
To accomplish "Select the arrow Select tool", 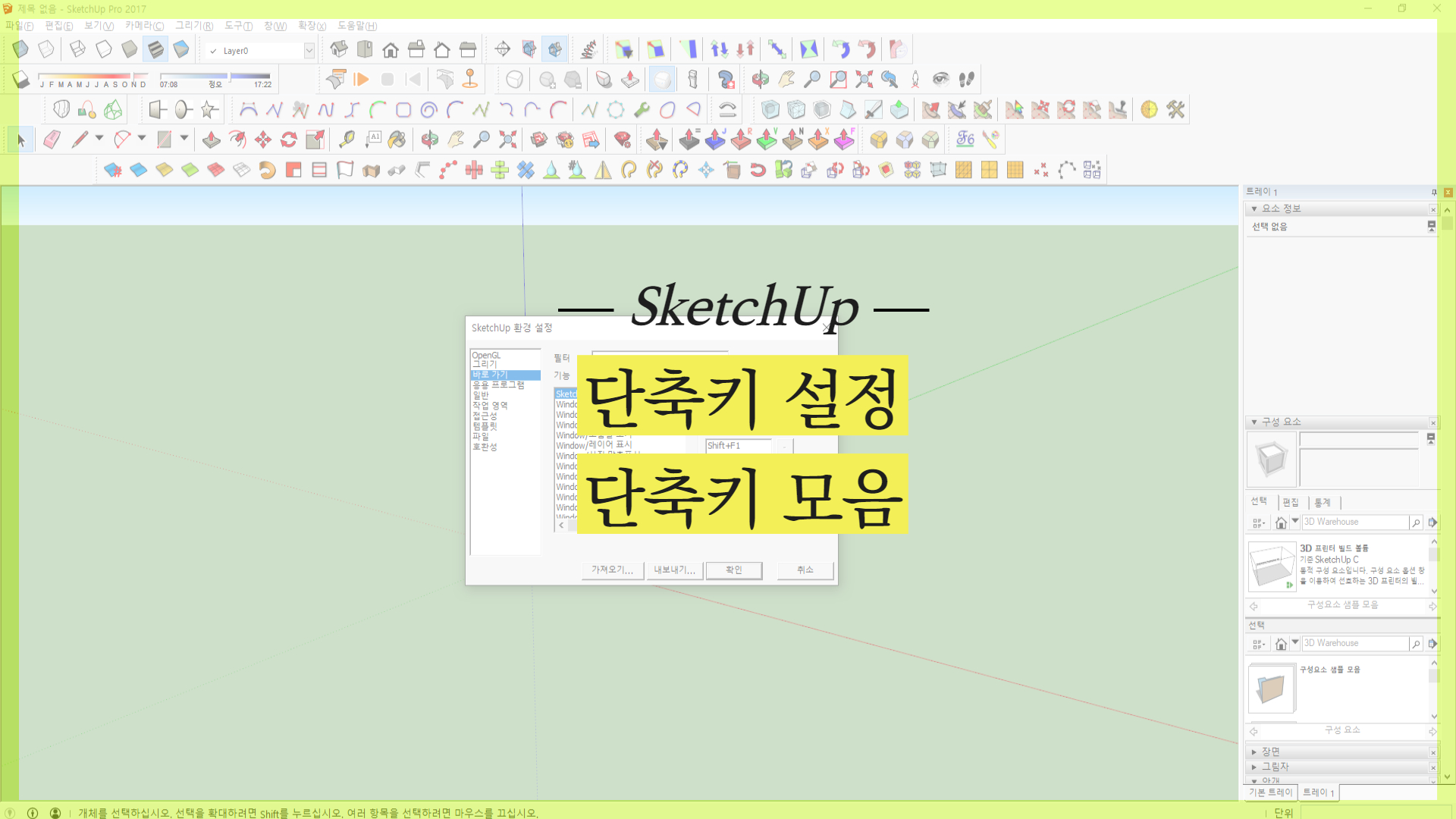I will tap(21, 140).
